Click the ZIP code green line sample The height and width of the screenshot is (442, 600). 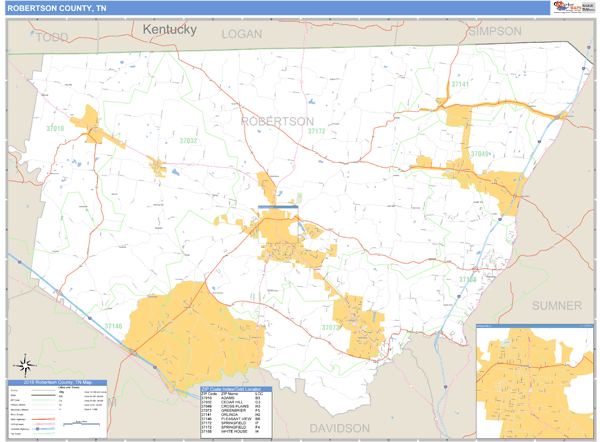pyautogui.click(x=43, y=400)
